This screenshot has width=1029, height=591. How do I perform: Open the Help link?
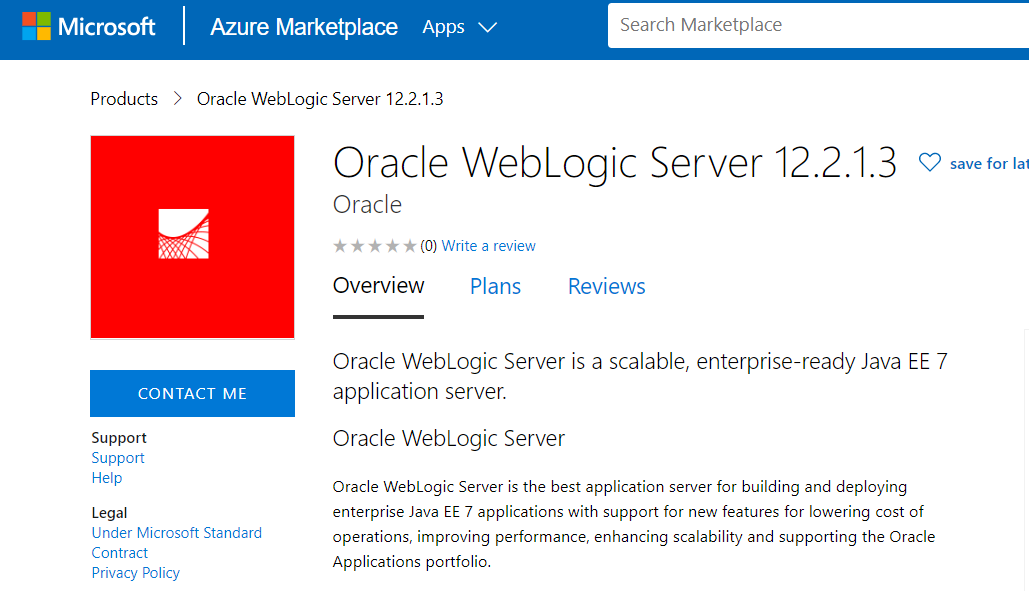coord(107,478)
